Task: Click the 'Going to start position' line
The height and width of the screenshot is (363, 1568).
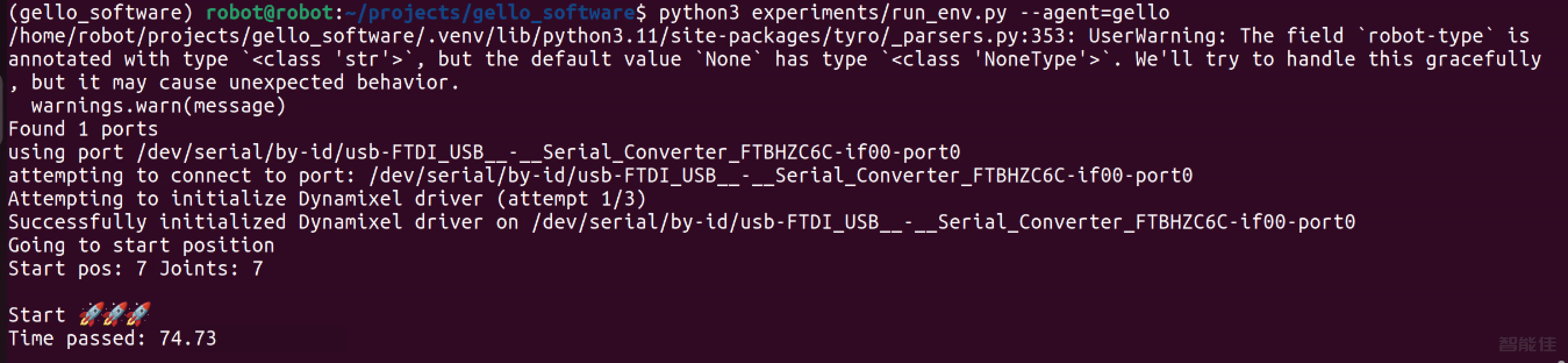Action: tap(141, 245)
